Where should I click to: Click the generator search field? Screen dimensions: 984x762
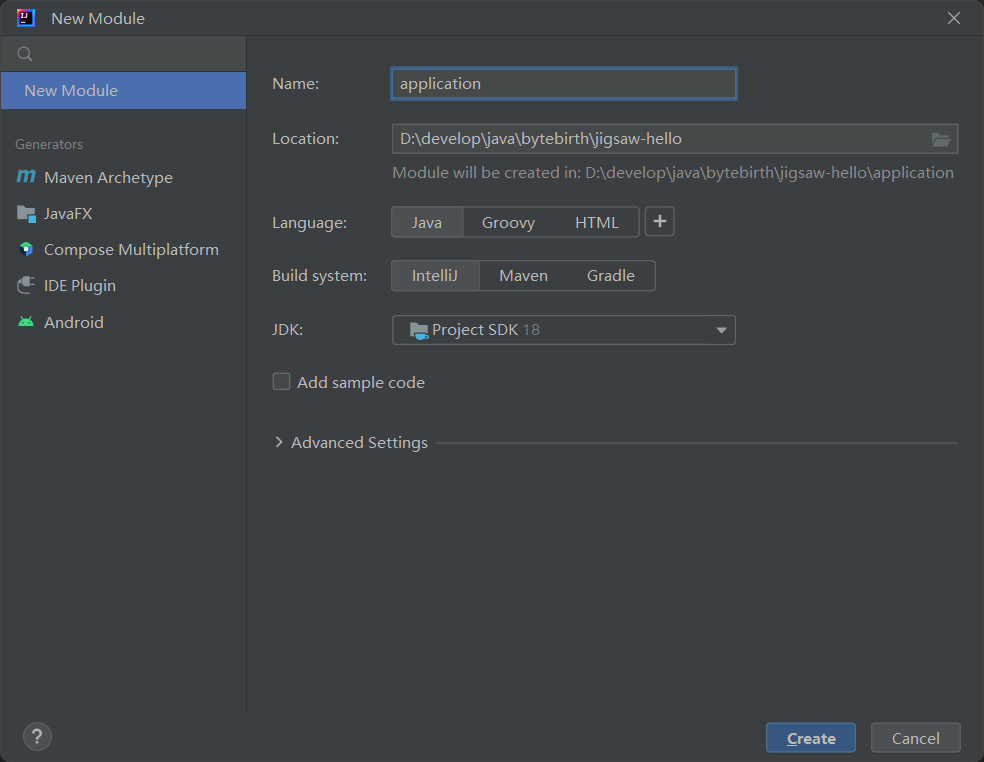124,54
